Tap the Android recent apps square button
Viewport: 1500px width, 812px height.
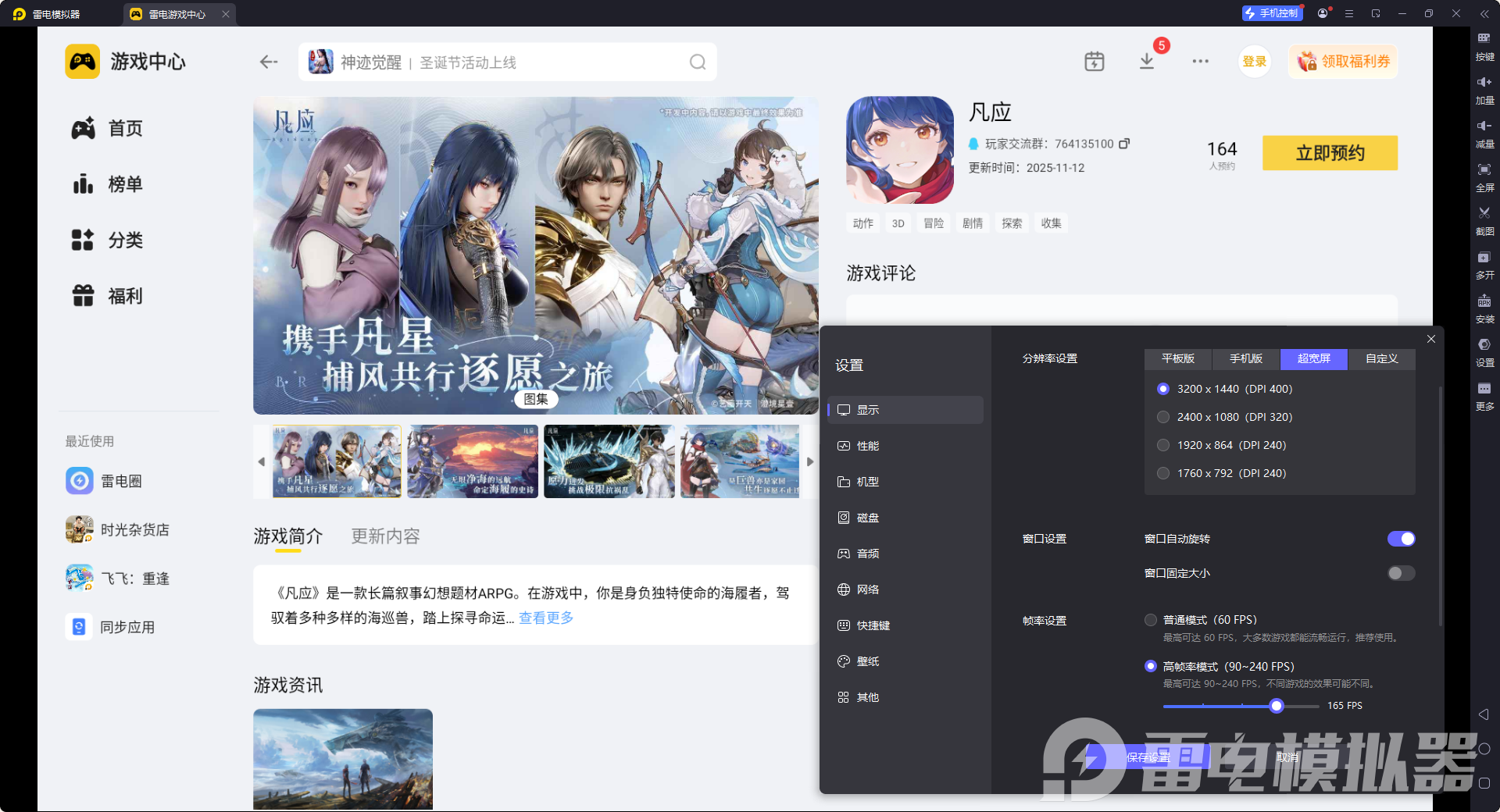pos(1484,783)
